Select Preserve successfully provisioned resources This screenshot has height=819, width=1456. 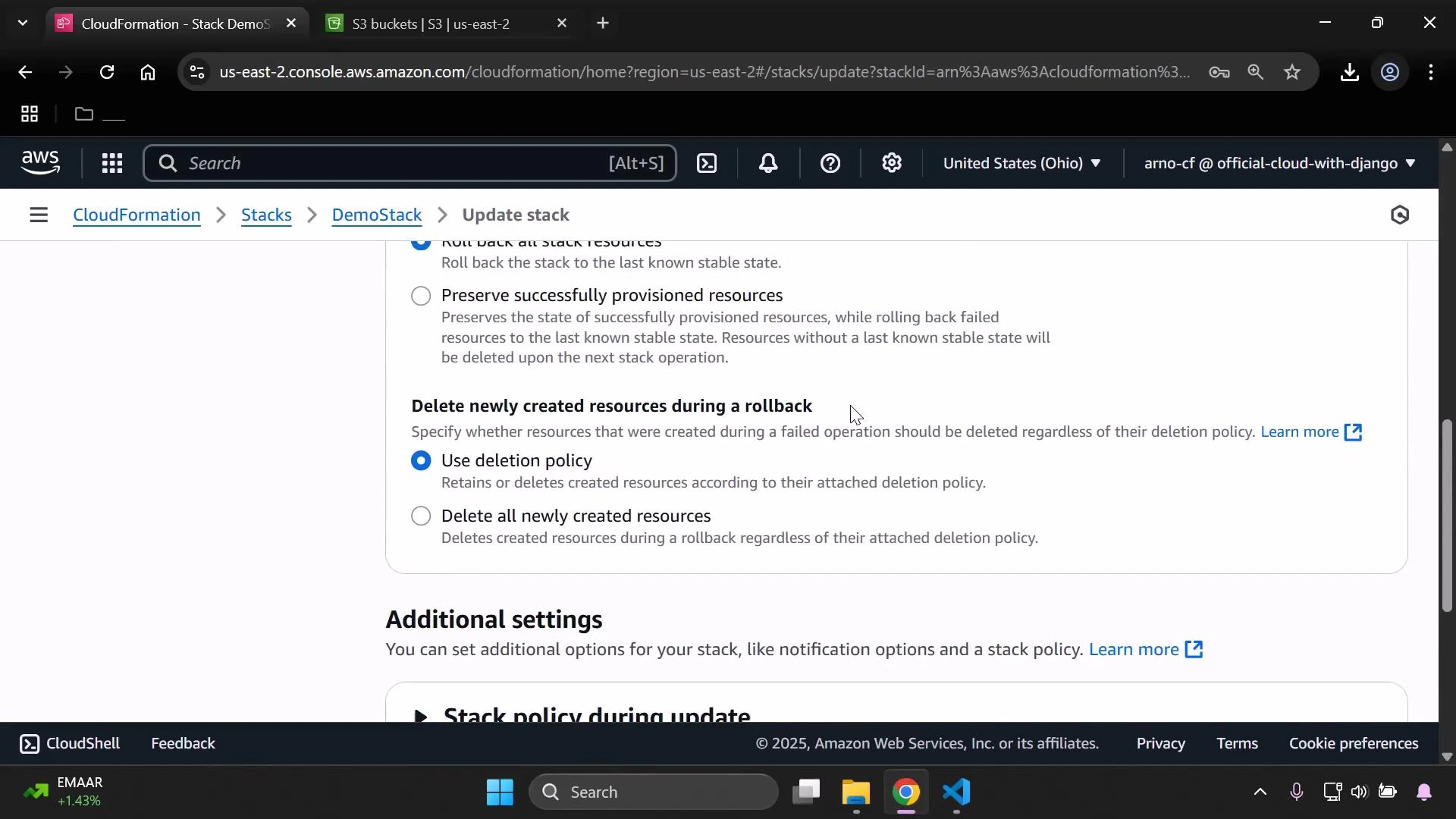[x=422, y=296]
